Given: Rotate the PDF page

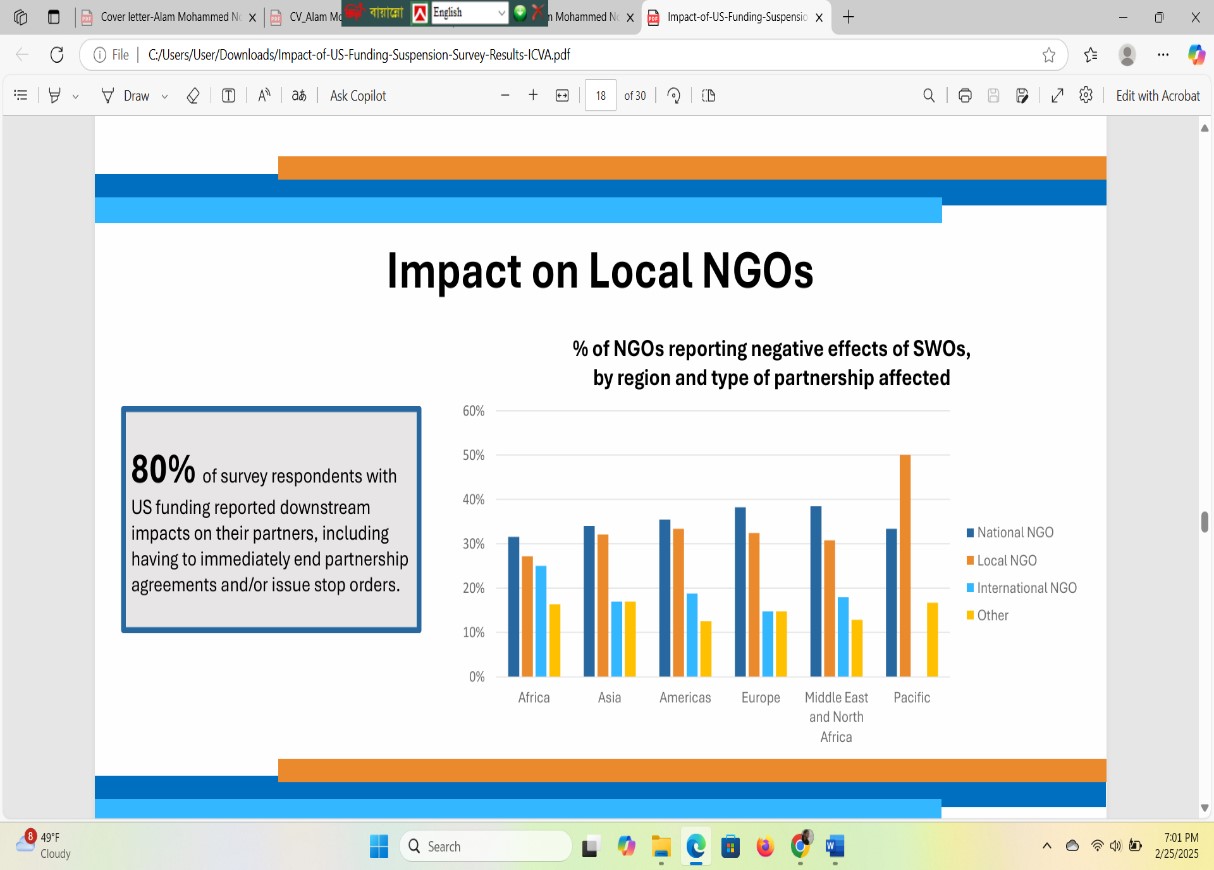Looking at the screenshot, I should [x=674, y=96].
